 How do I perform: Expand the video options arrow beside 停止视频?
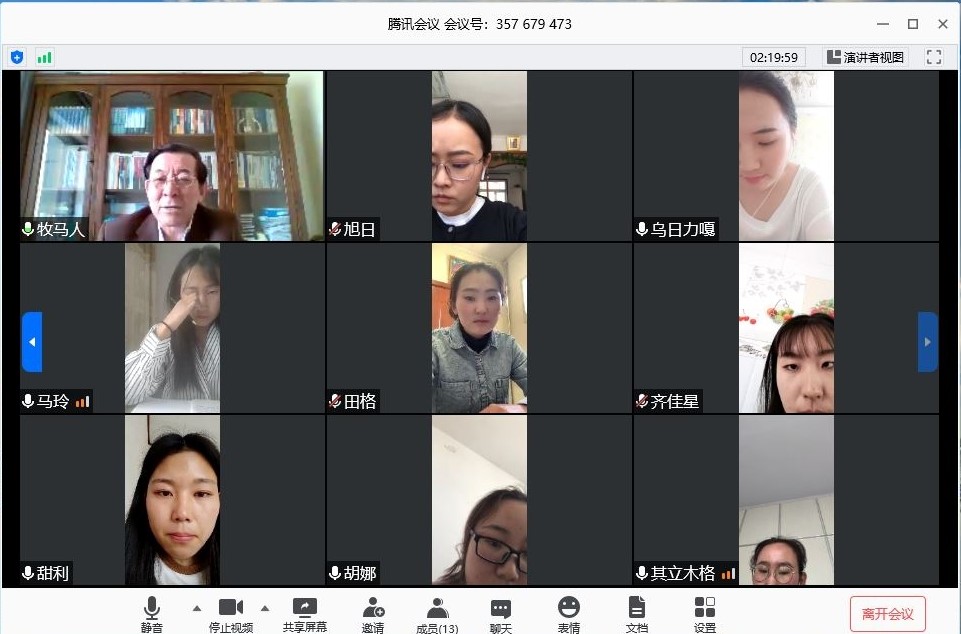point(265,607)
